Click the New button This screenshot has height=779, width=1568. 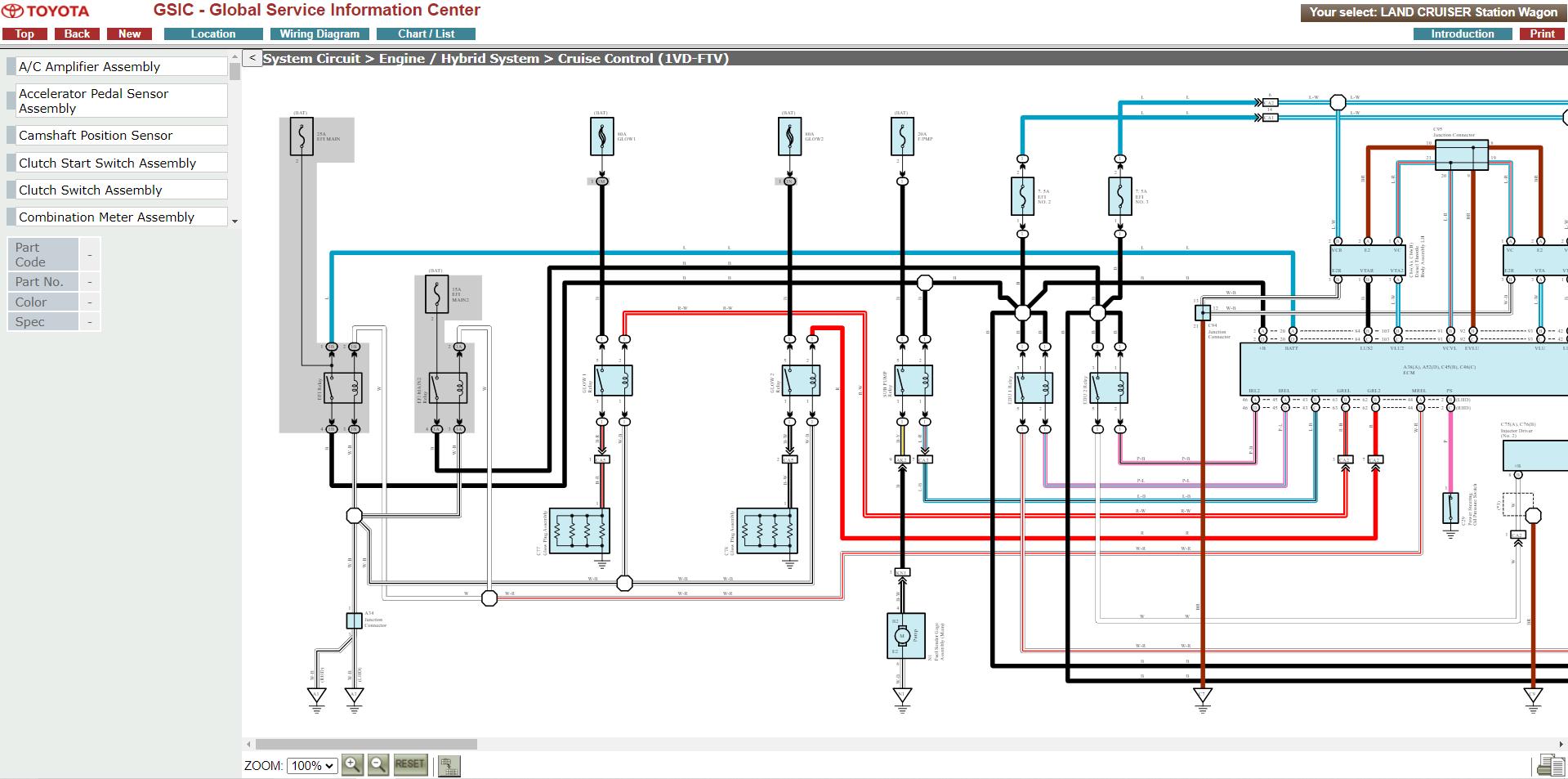point(129,34)
